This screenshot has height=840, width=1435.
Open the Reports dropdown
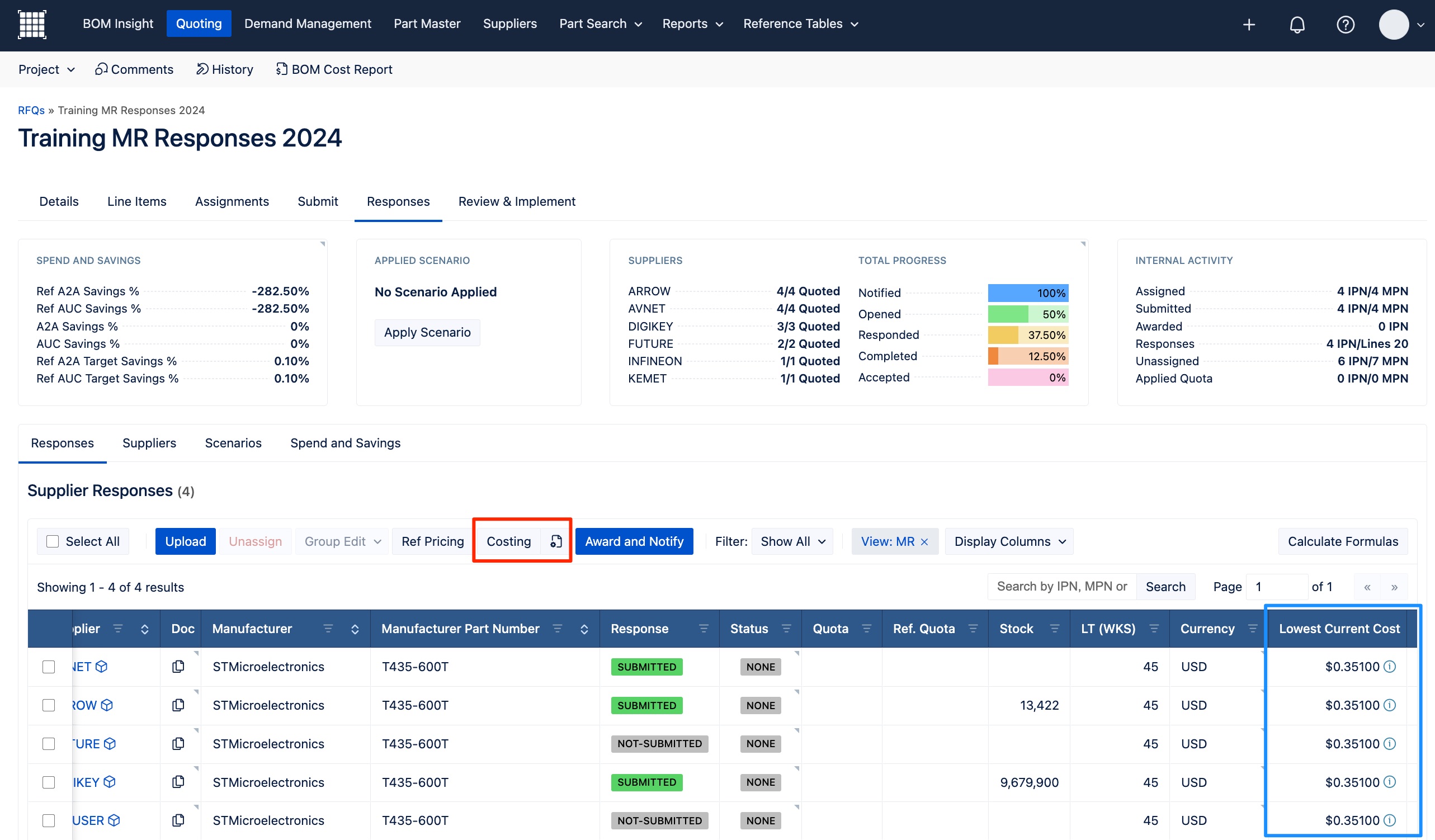[x=692, y=23]
